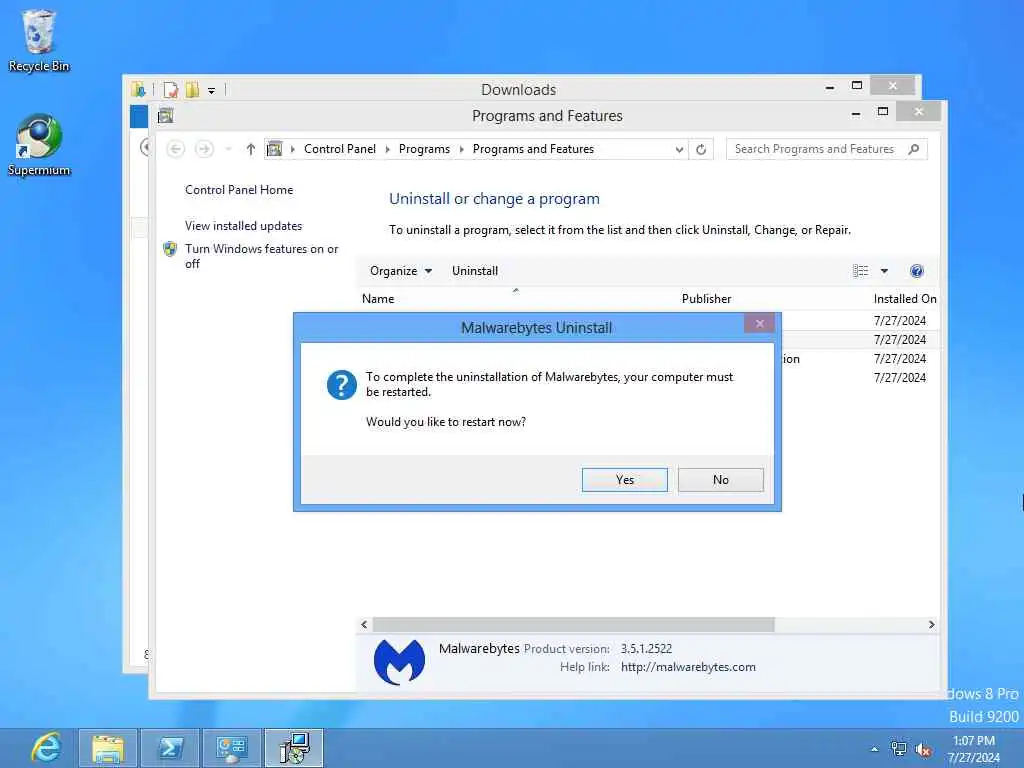Click New folder icon in Downloads toolbar
Image resolution: width=1024 pixels, height=768 pixels.
[x=192, y=89]
